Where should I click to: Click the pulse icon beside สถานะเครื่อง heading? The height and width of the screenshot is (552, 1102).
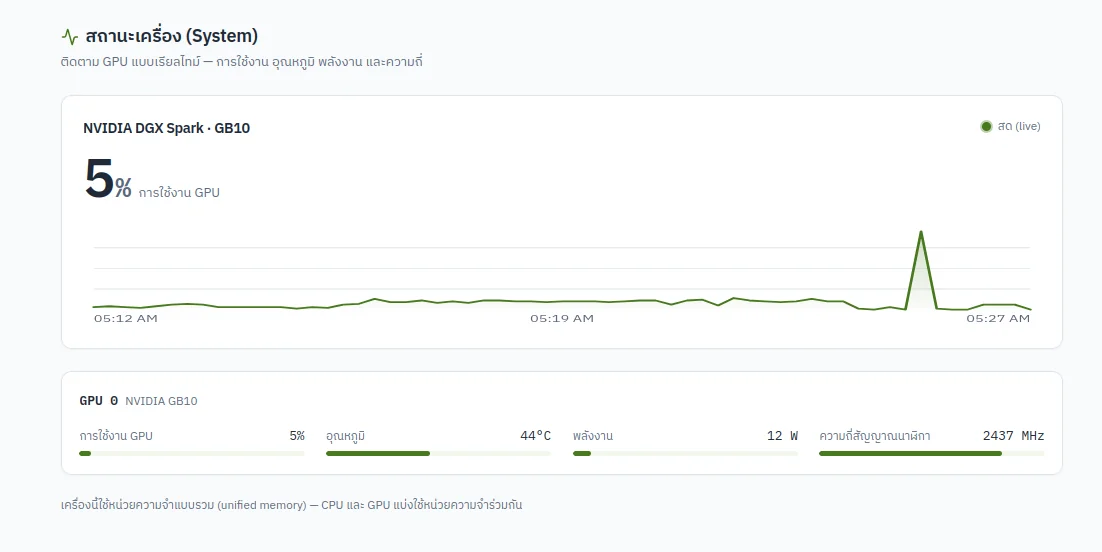(x=70, y=36)
